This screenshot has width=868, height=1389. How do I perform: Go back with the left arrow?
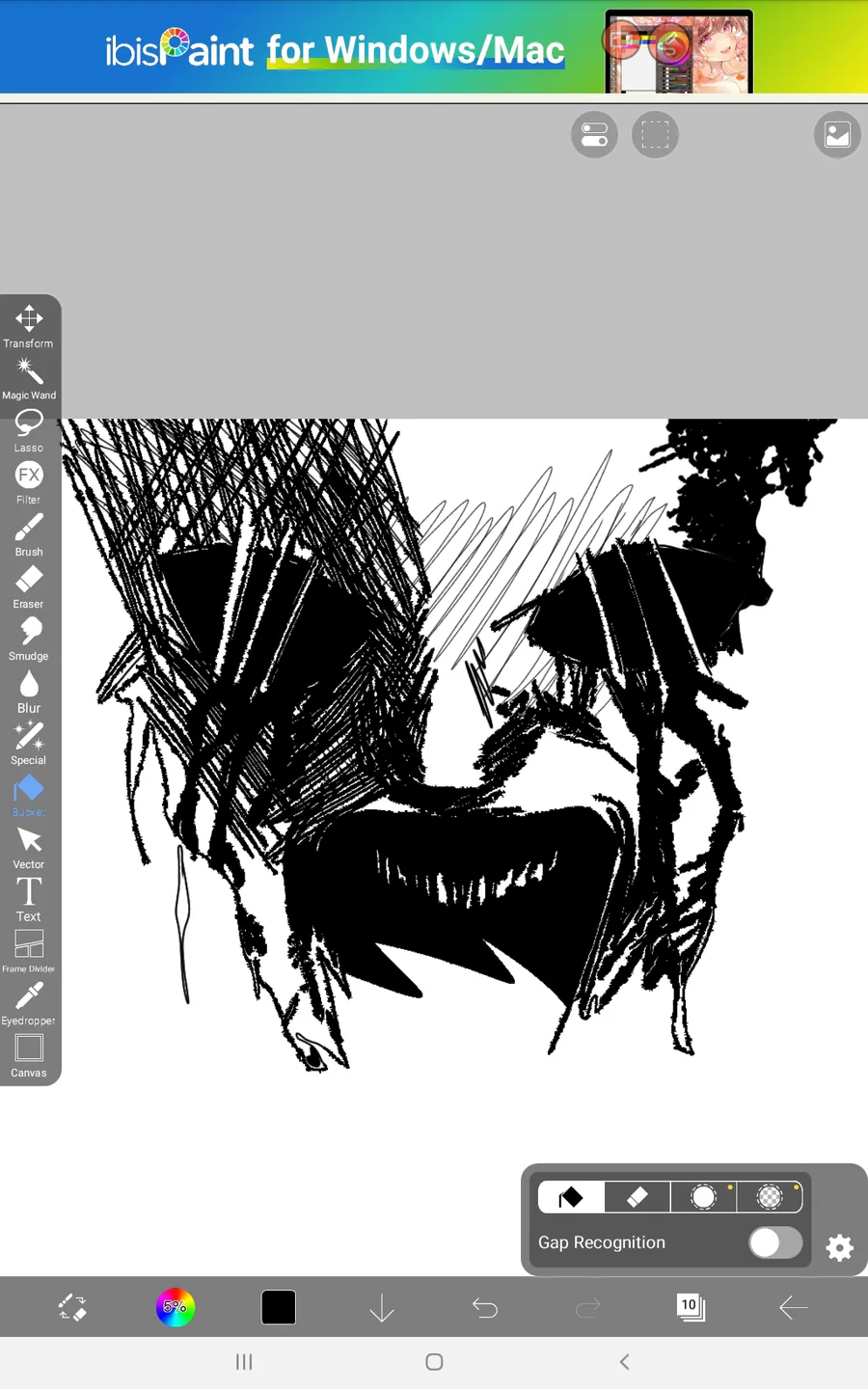(794, 1308)
